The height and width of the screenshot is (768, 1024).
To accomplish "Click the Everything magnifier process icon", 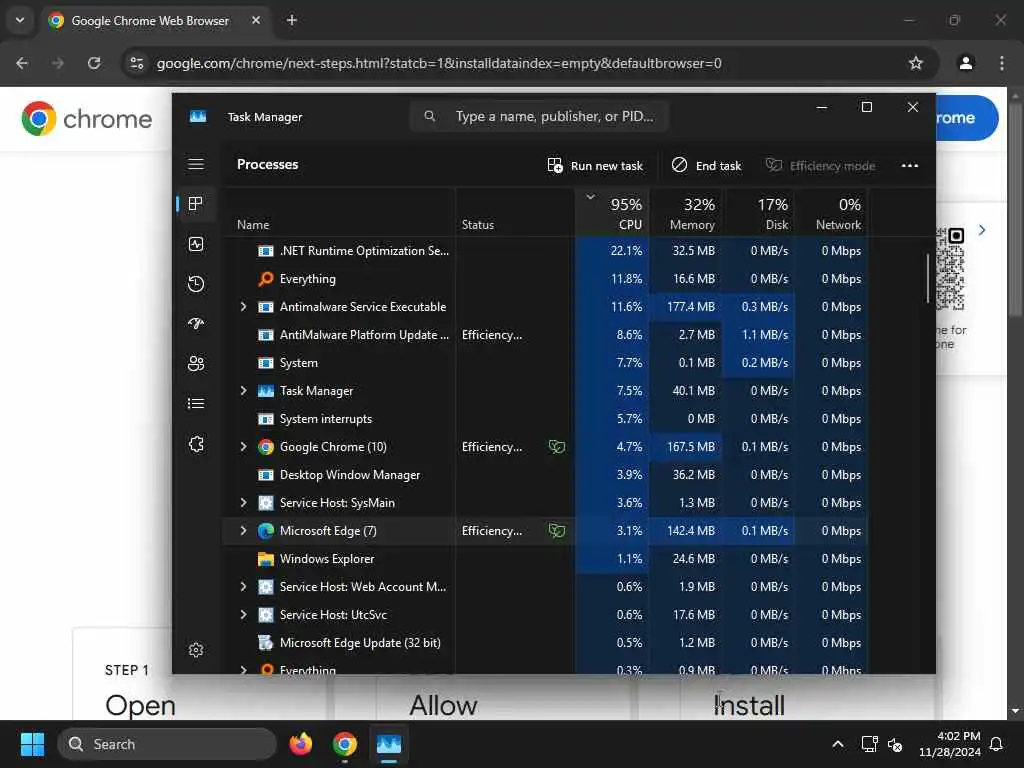I will click(x=266, y=279).
